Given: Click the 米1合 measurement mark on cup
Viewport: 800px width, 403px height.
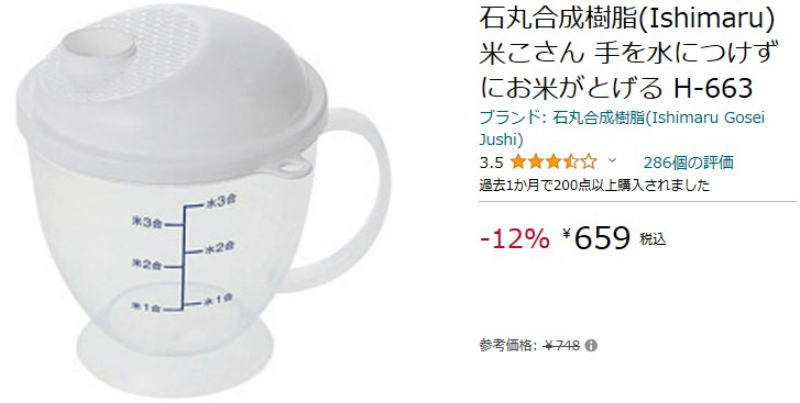Looking at the screenshot, I should pos(146,307).
